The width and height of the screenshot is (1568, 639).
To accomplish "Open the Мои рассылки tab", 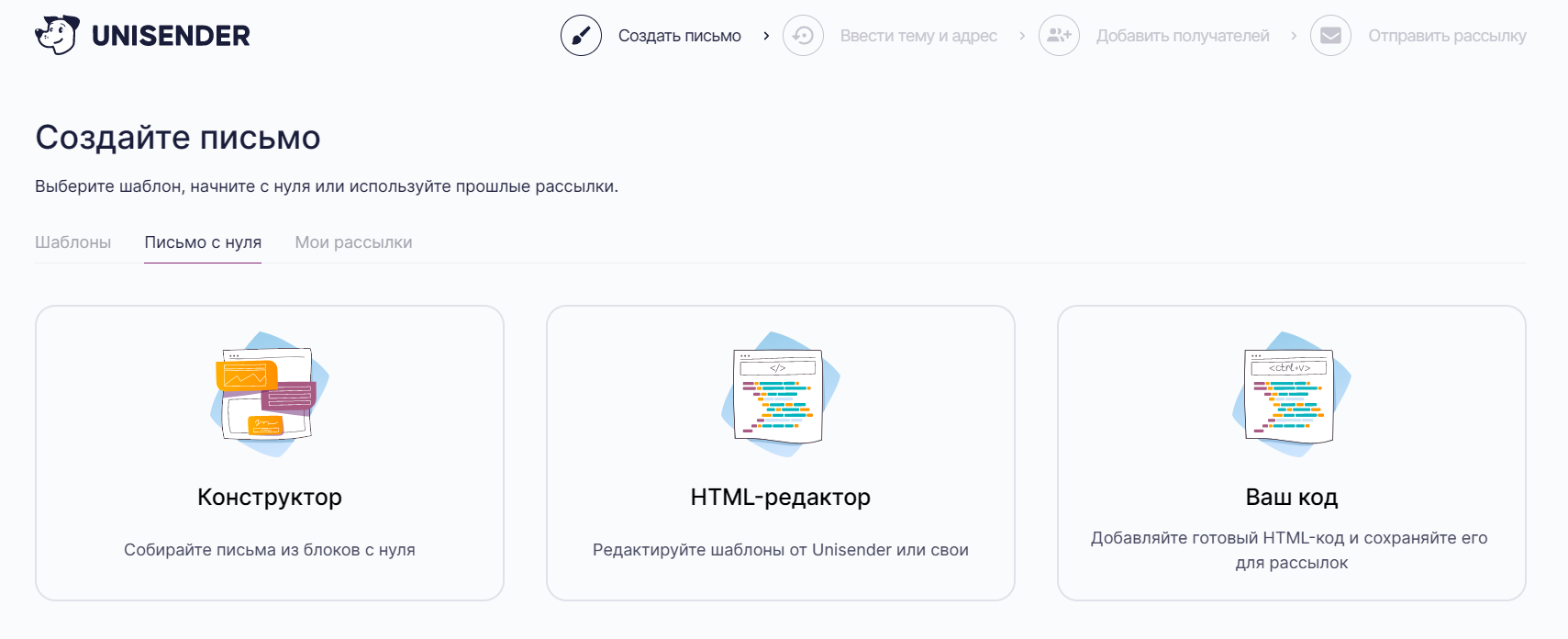I will (x=353, y=242).
